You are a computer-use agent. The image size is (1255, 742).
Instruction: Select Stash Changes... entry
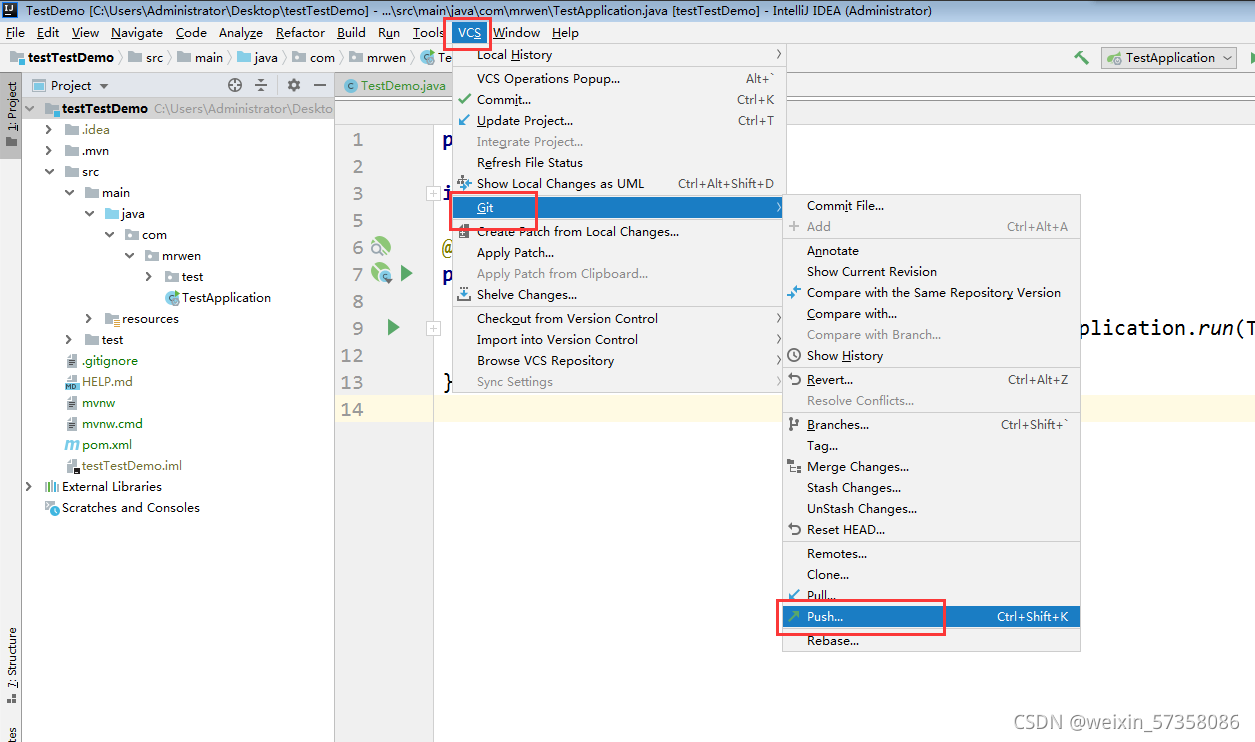[x=930, y=488]
